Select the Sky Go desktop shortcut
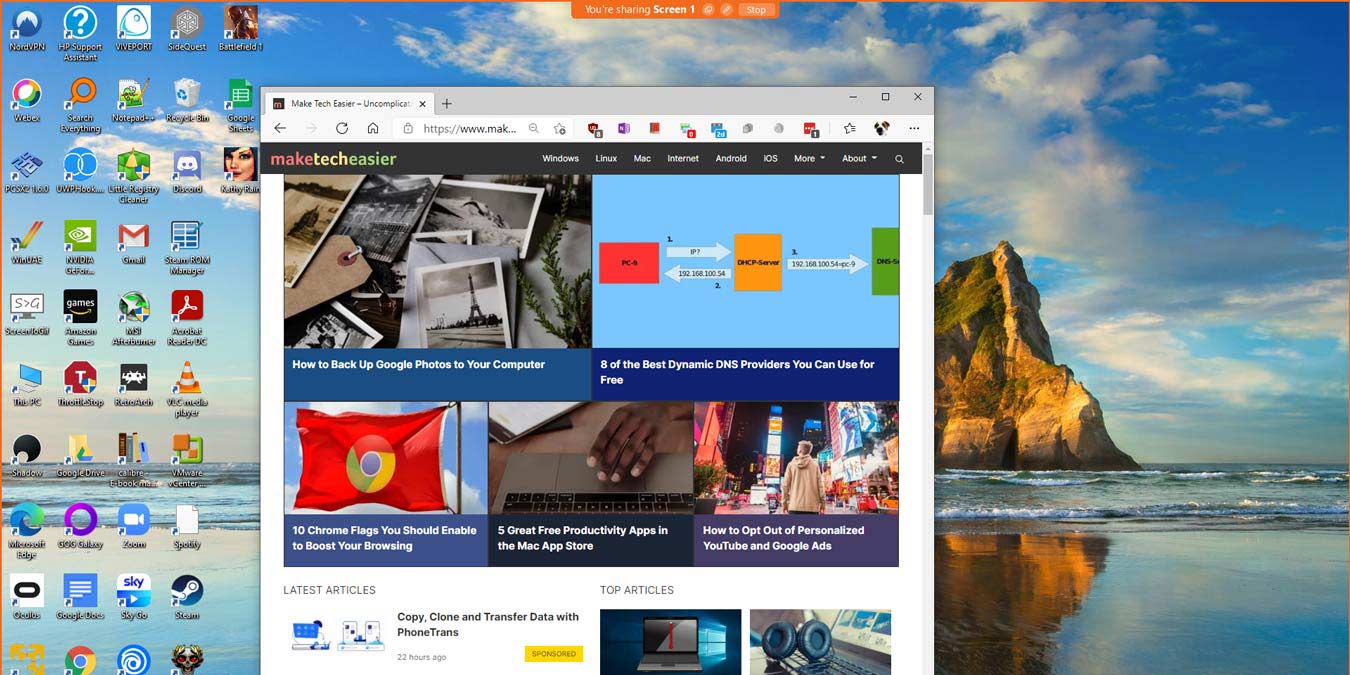 click(x=134, y=596)
